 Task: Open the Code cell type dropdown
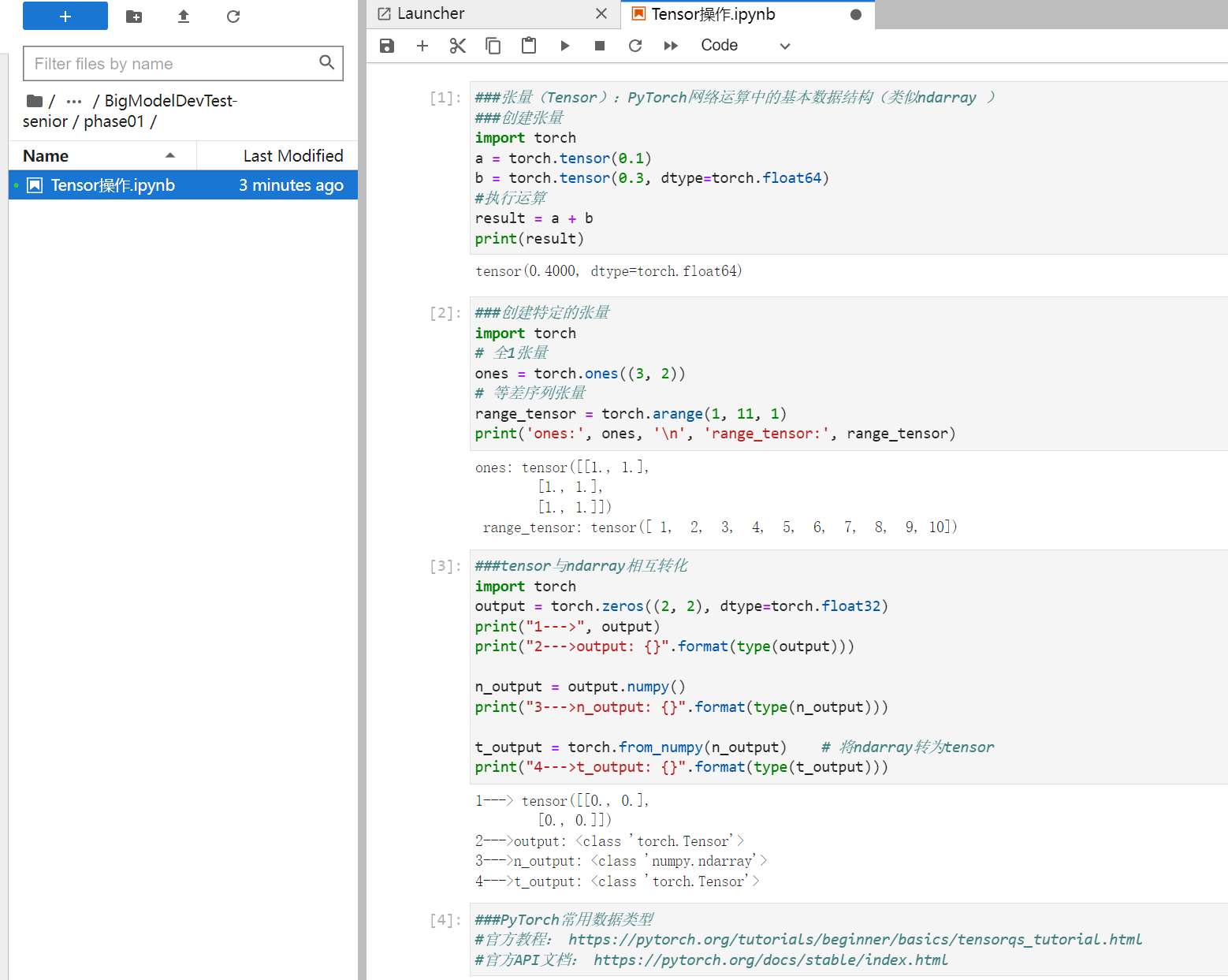click(x=744, y=46)
